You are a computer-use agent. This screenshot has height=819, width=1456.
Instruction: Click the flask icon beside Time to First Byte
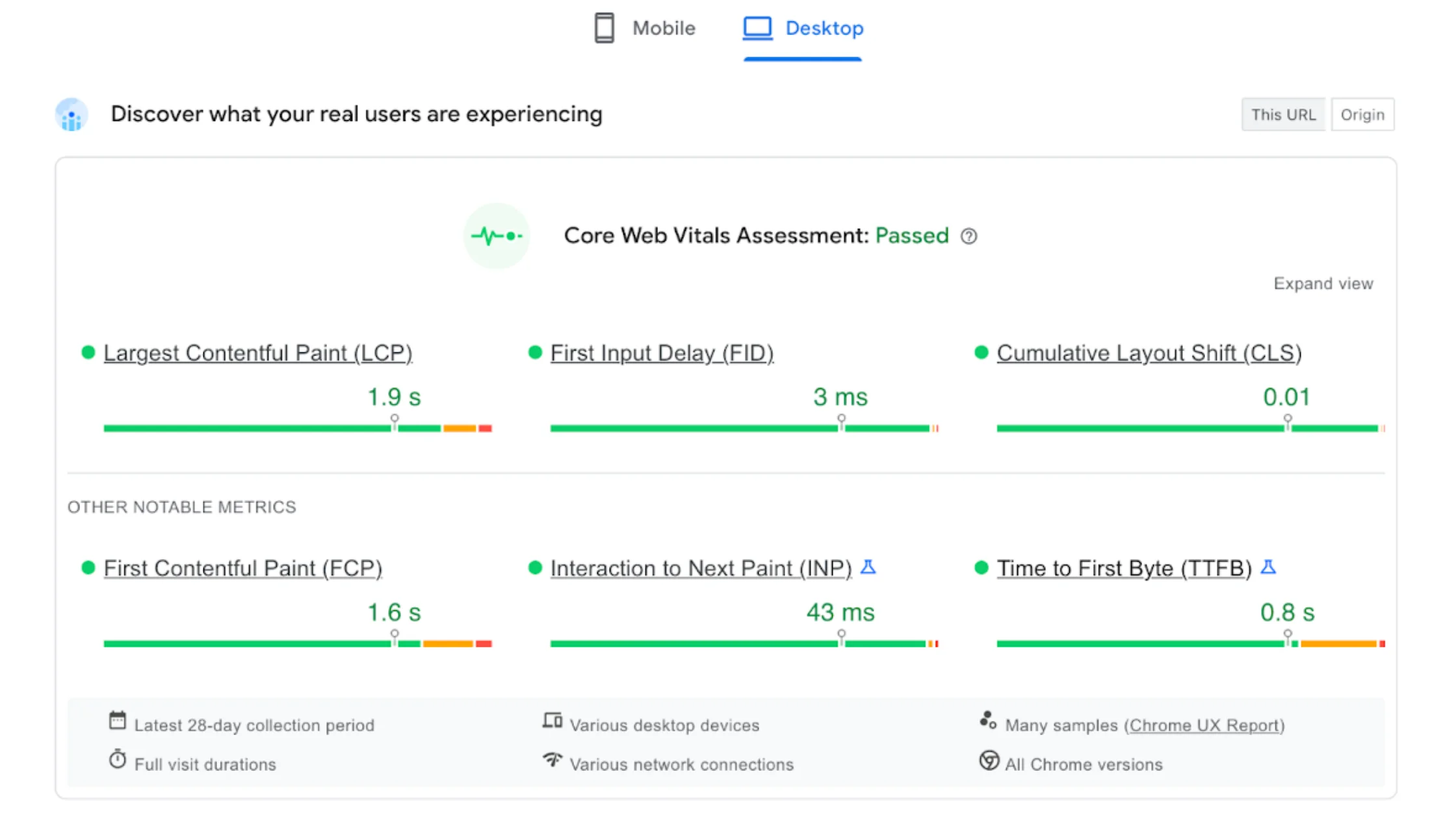click(x=1268, y=567)
